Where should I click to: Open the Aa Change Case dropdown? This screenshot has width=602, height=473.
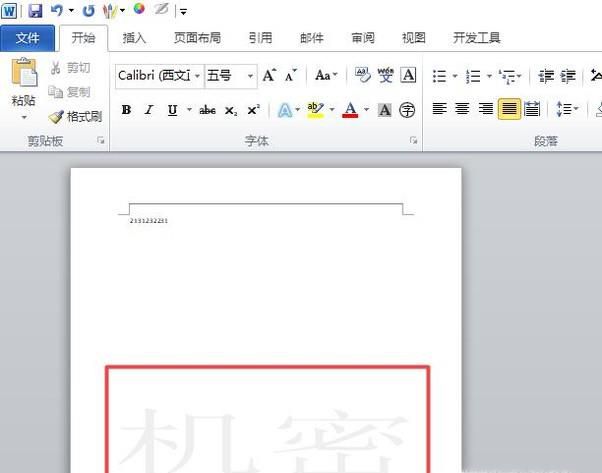[x=326, y=75]
